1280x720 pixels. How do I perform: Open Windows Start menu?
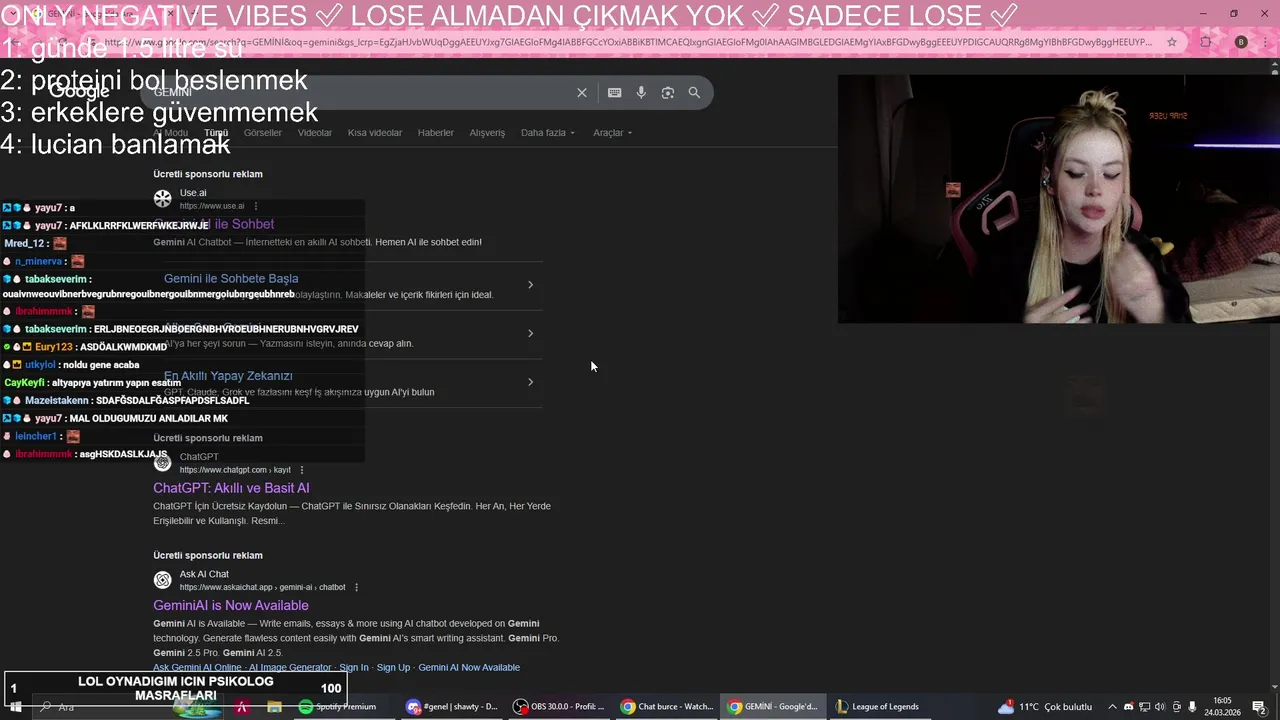pos(15,707)
